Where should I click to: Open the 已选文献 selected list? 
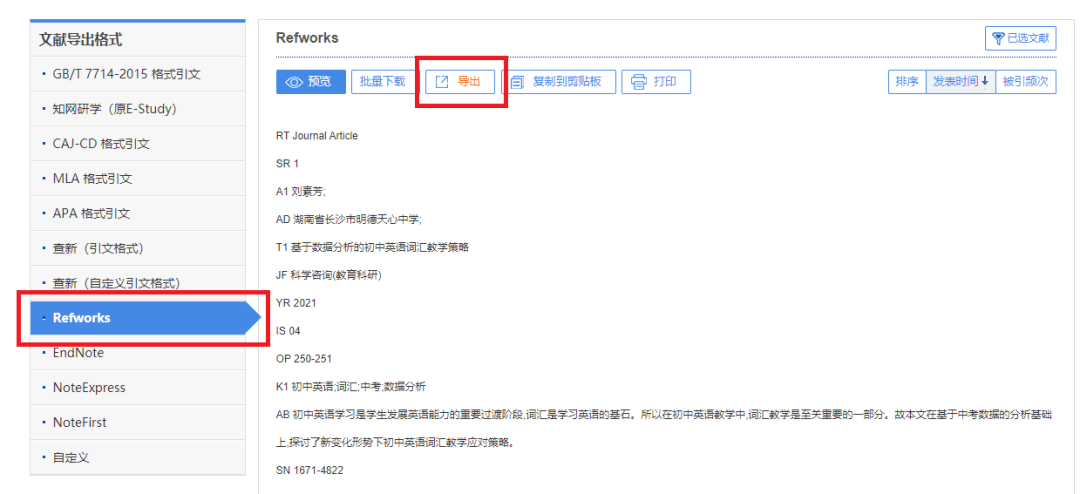coord(1020,39)
